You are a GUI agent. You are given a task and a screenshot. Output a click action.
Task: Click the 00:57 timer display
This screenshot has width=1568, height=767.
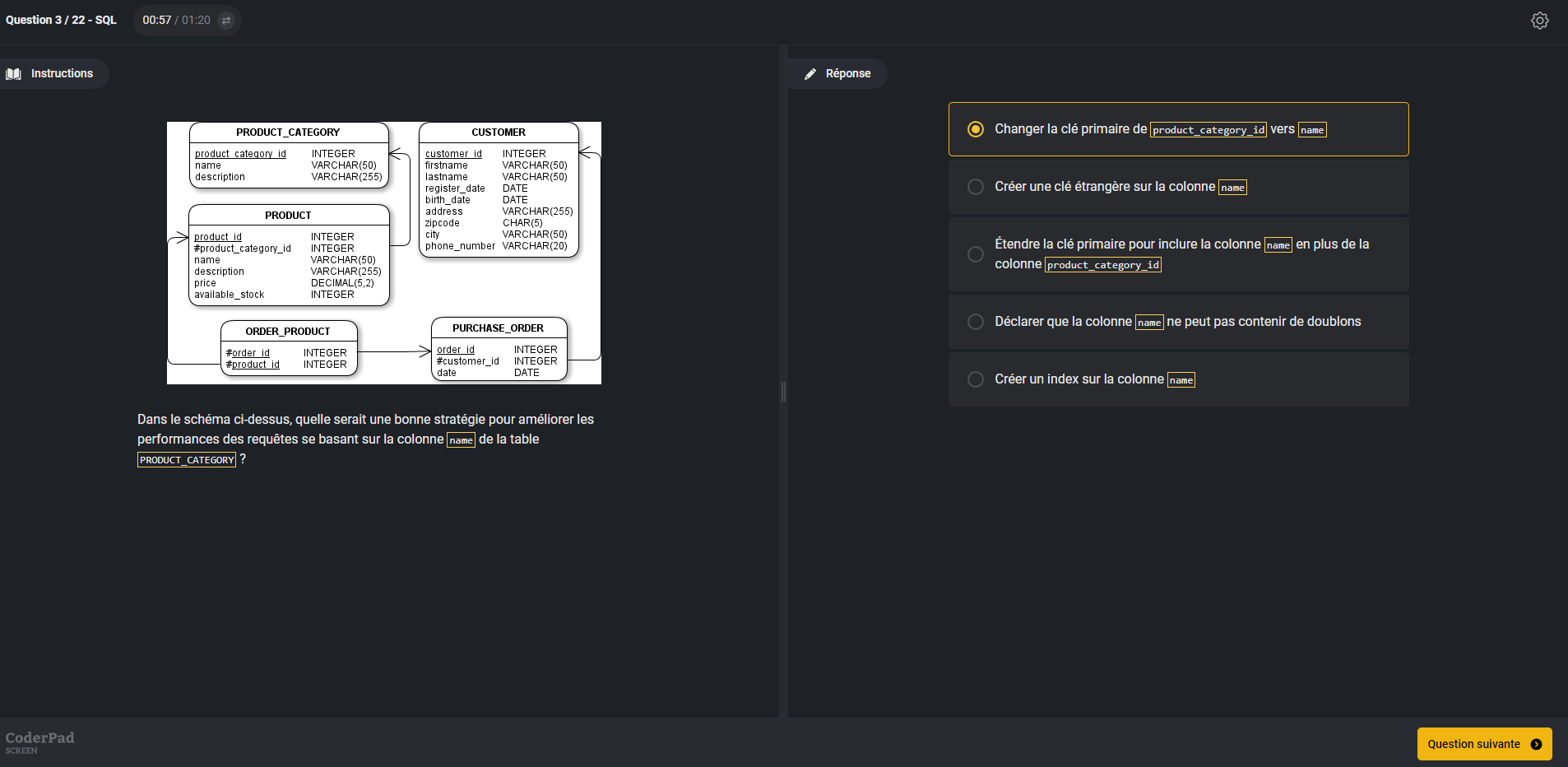[156, 21]
